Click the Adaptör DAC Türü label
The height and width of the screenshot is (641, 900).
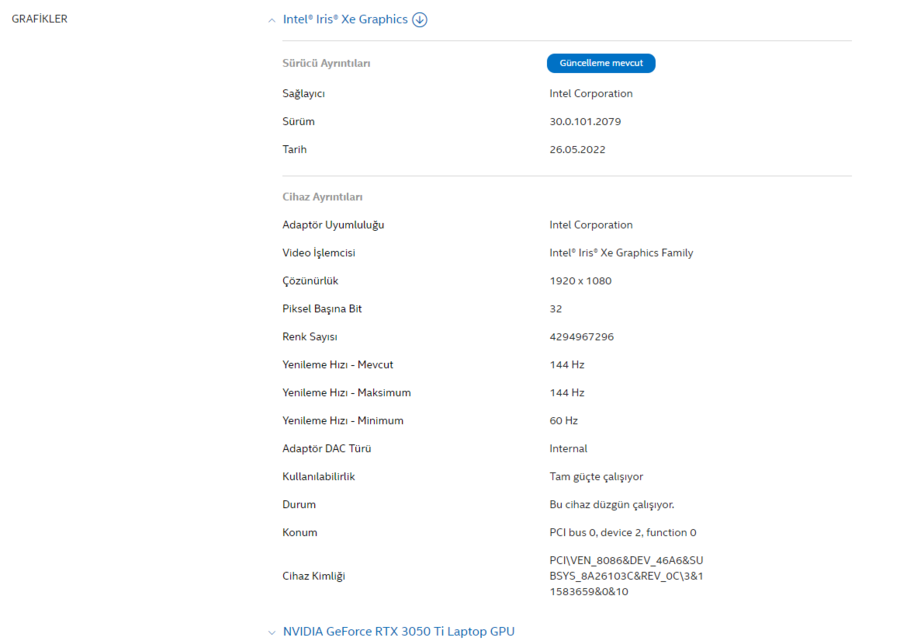(x=327, y=449)
